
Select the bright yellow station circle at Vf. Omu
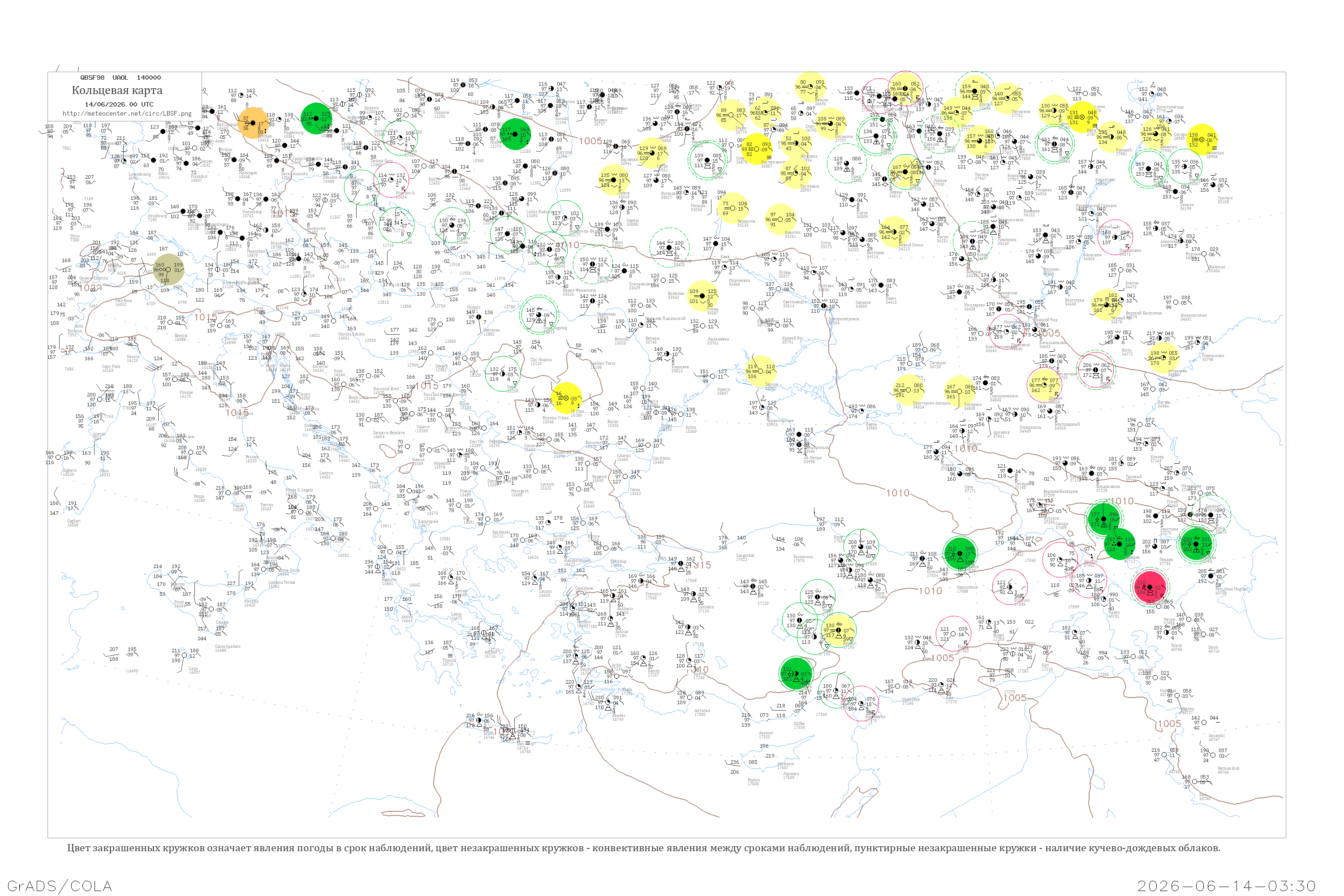click(x=567, y=398)
